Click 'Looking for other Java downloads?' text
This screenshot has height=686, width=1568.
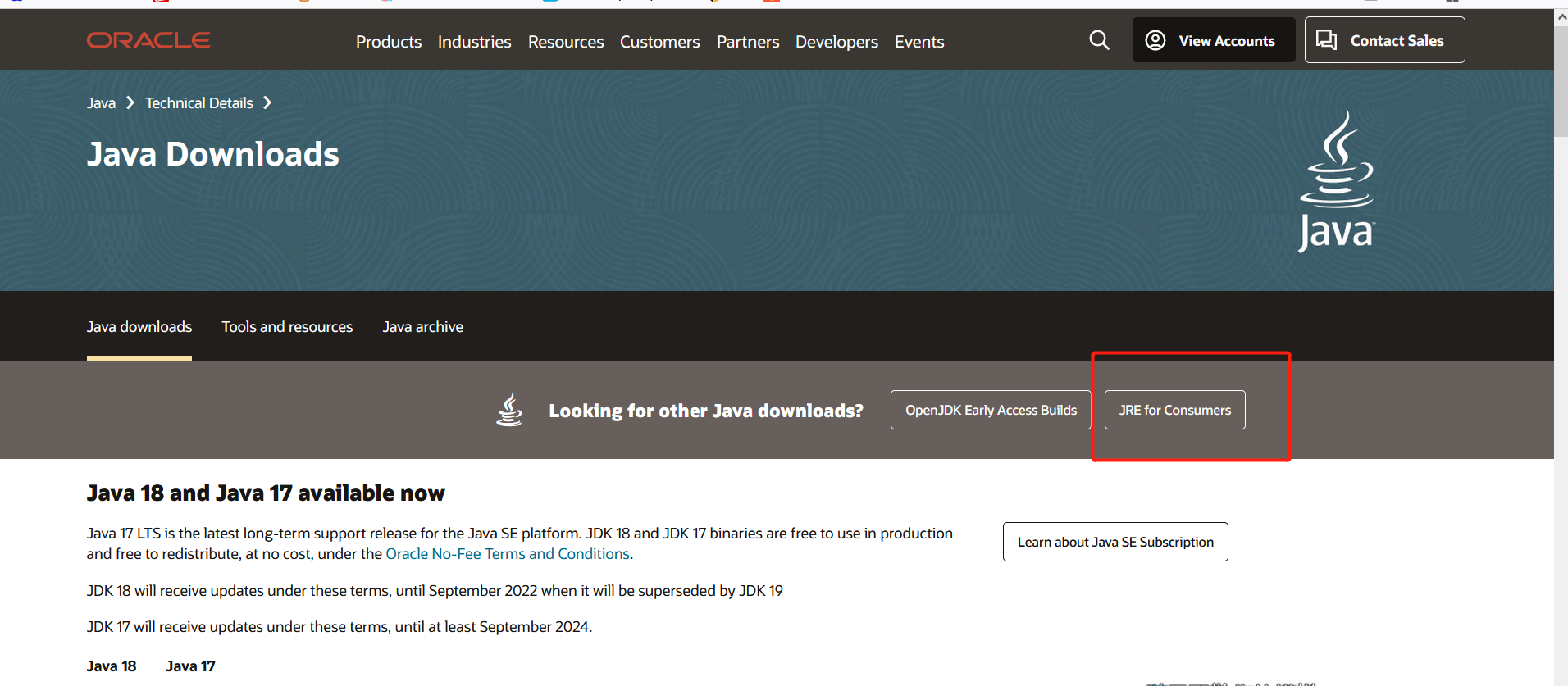tap(706, 411)
